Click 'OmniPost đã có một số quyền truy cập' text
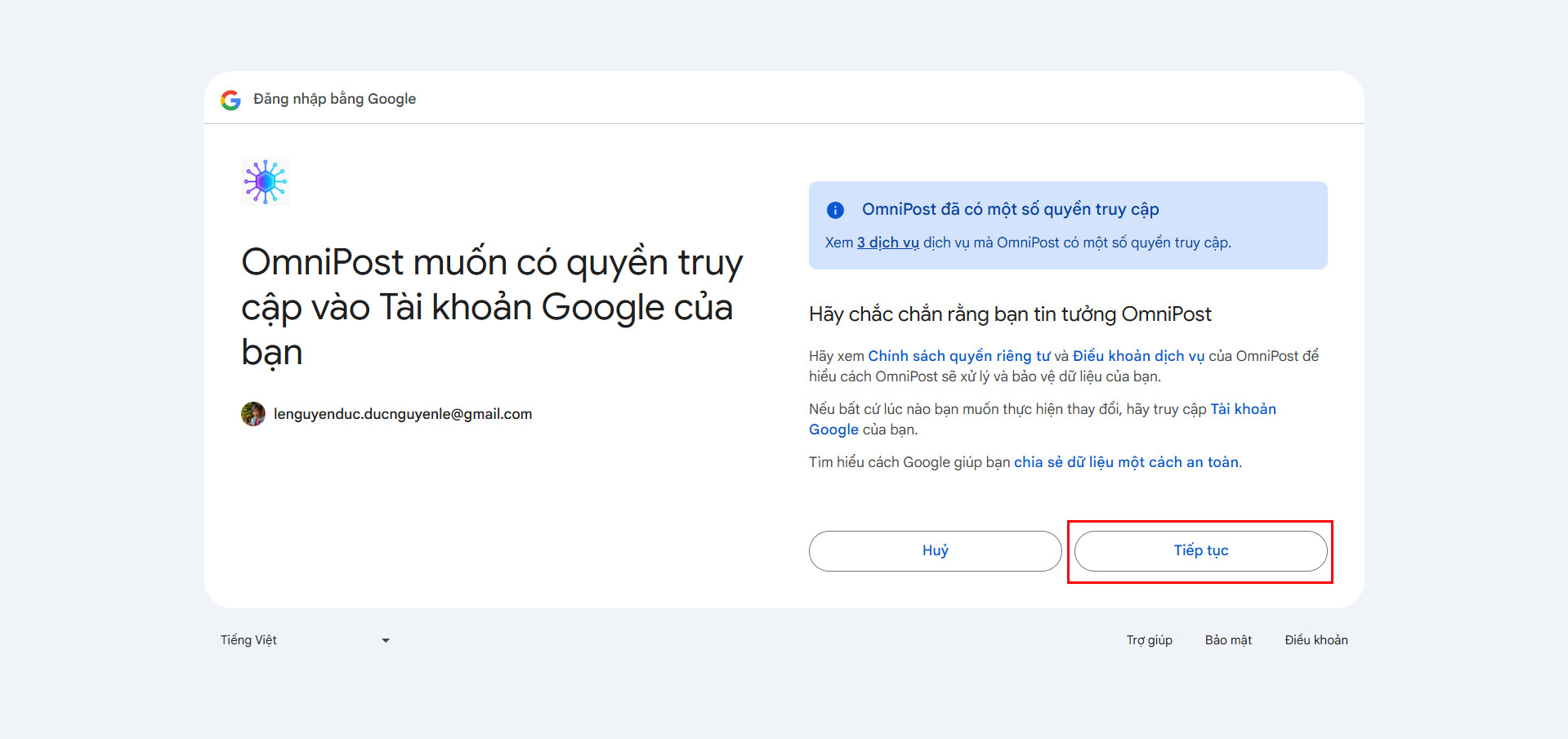The image size is (1568, 739). (1011, 209)
